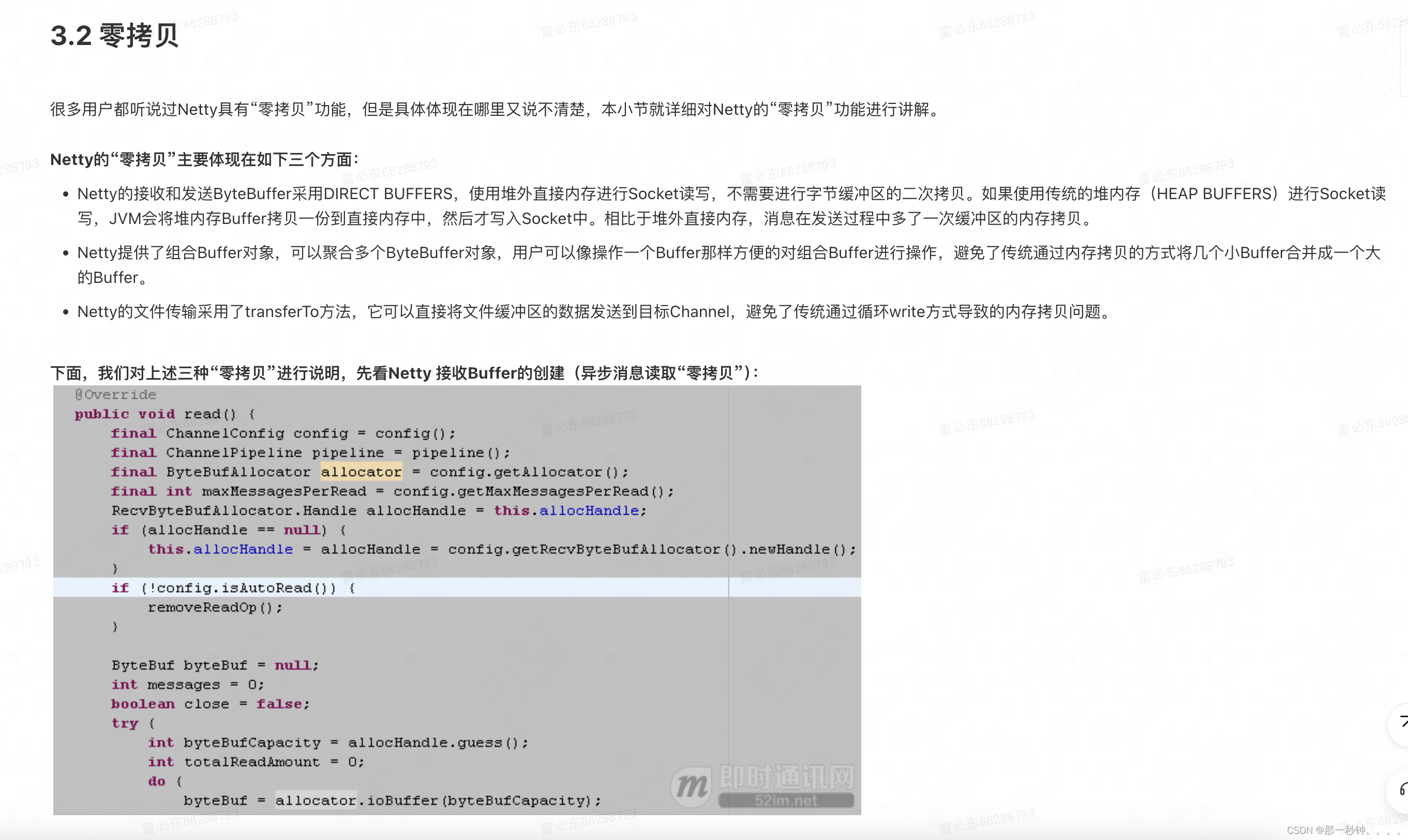This screenshot has height=840, width=1408.
Task: Click the 52im.net badge on code screenshot
Action: tap(786, 800)
